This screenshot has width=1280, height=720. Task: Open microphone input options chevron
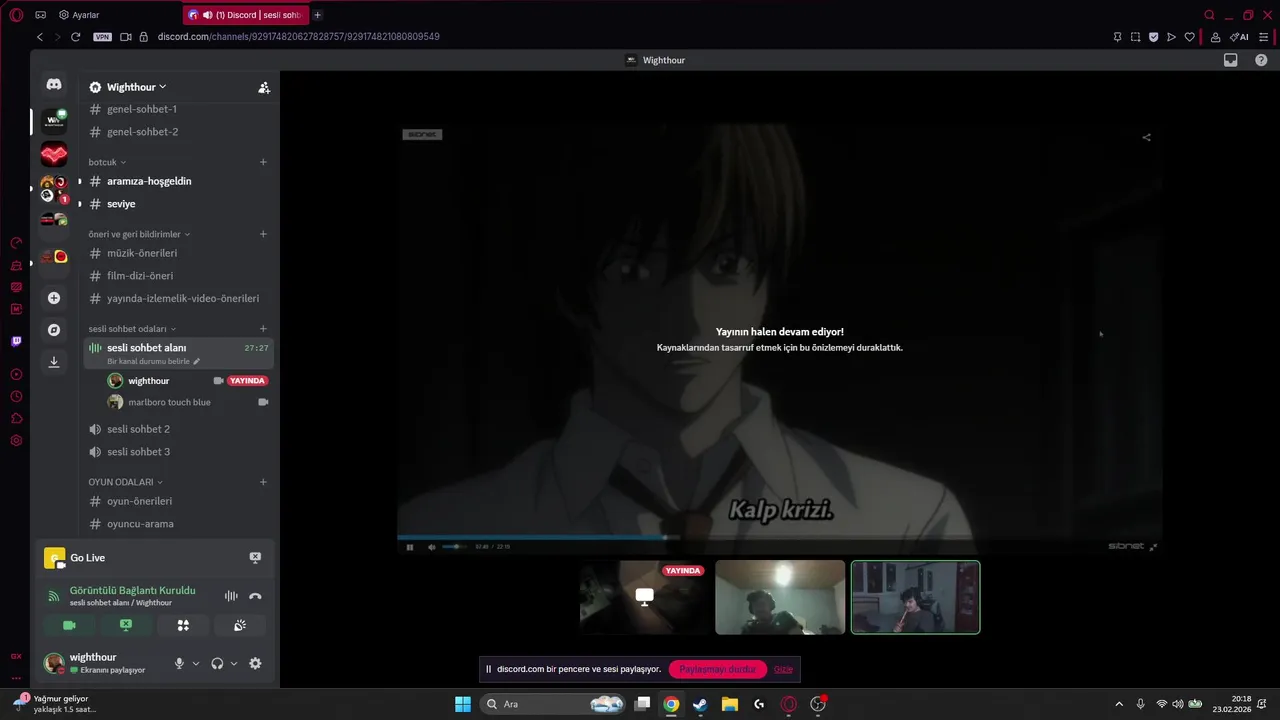196,663
